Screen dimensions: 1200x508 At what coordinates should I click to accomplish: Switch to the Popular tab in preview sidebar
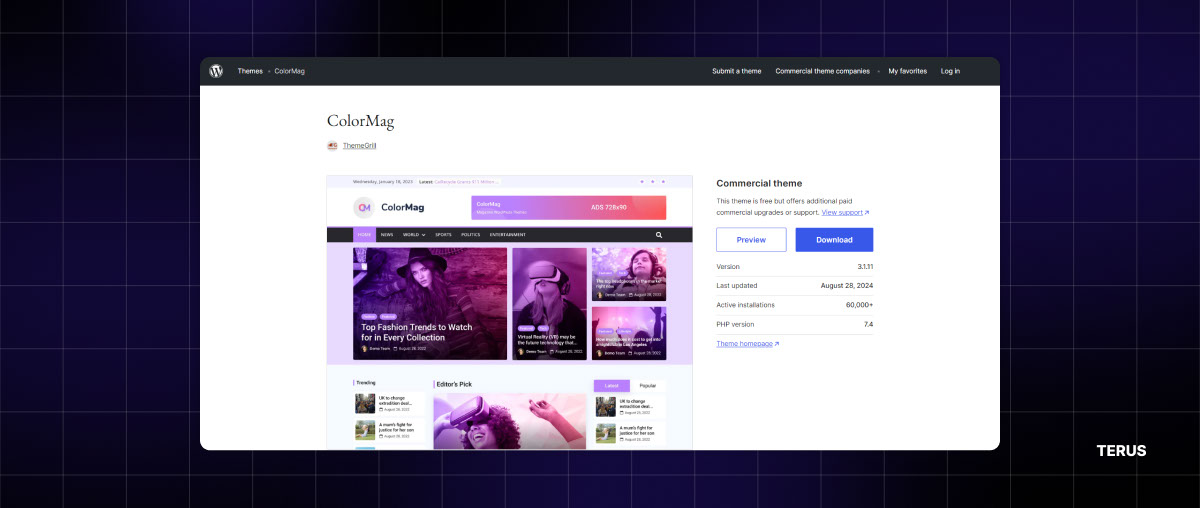click(x=647, y=385)
